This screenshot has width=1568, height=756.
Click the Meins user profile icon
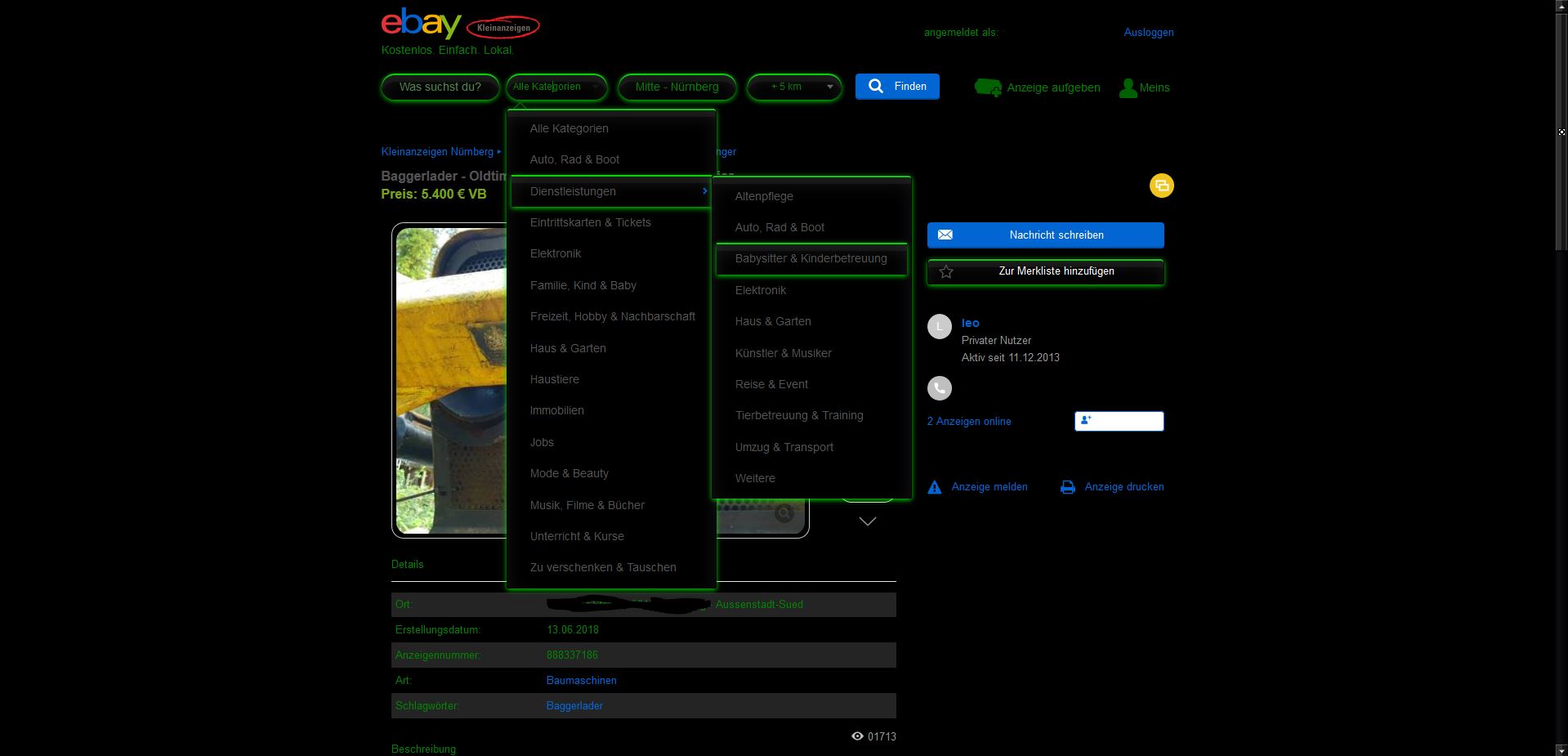(x=1128, y=87)
